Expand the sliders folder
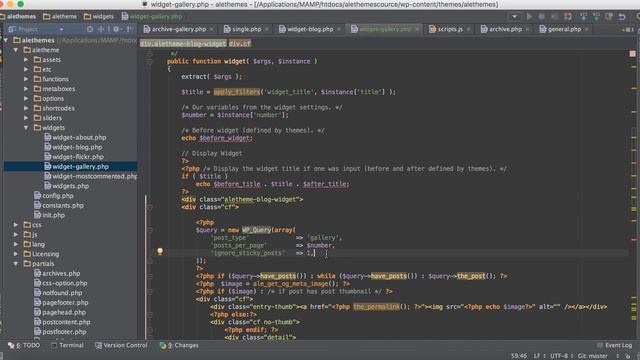Viewport: 640px width, 360px height. click(26, 118)
